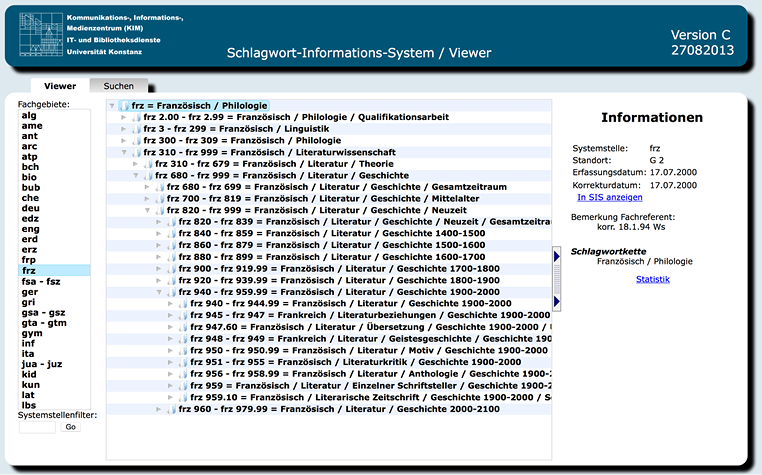Click document icon beside frz 310 - frz 679 Theorie
Image resolution: width=762 pixels, height=475 pixels.
148,164
